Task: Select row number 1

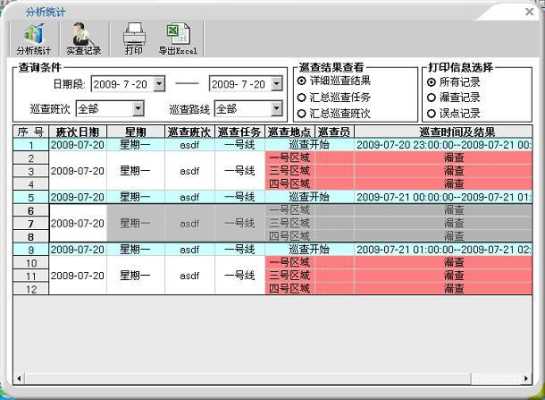Action: tap(31, 145)
